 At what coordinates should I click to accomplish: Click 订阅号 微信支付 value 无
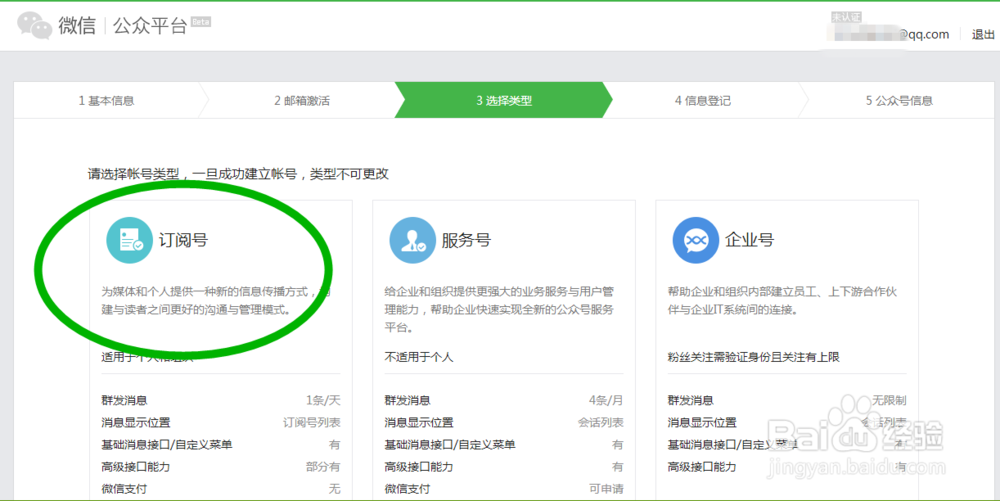point(335,490)
